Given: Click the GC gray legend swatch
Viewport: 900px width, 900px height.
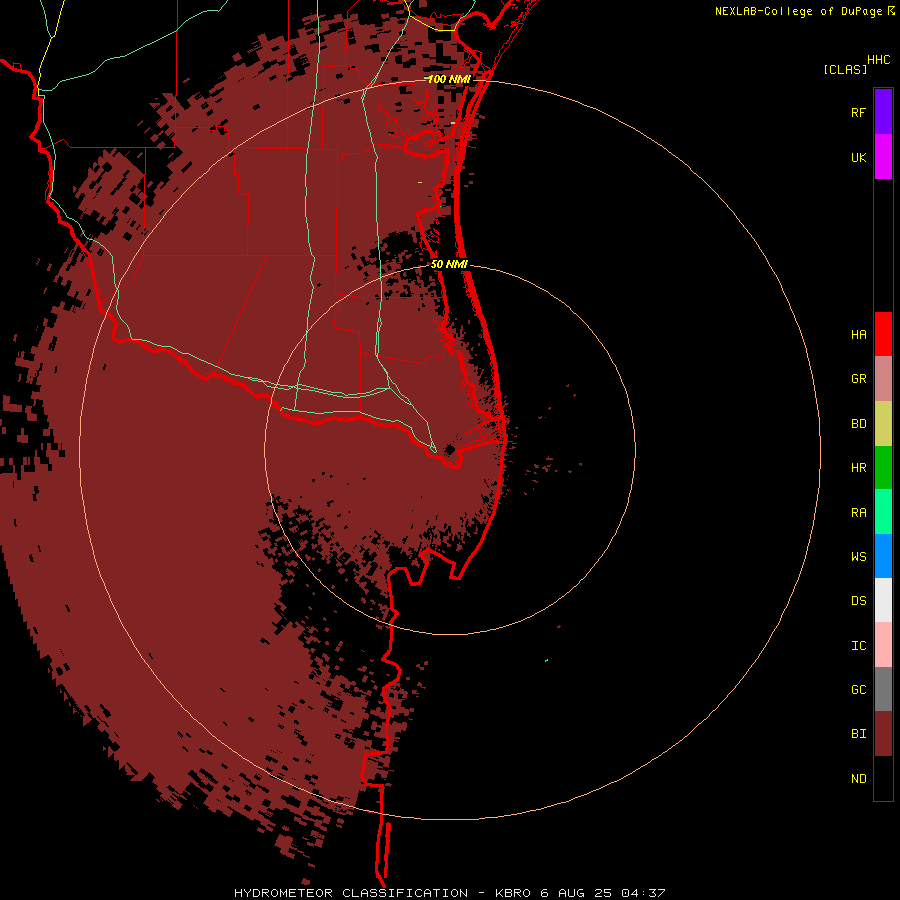Looking at the screenshot, I should pyautogui.click(x=883, y=689).
